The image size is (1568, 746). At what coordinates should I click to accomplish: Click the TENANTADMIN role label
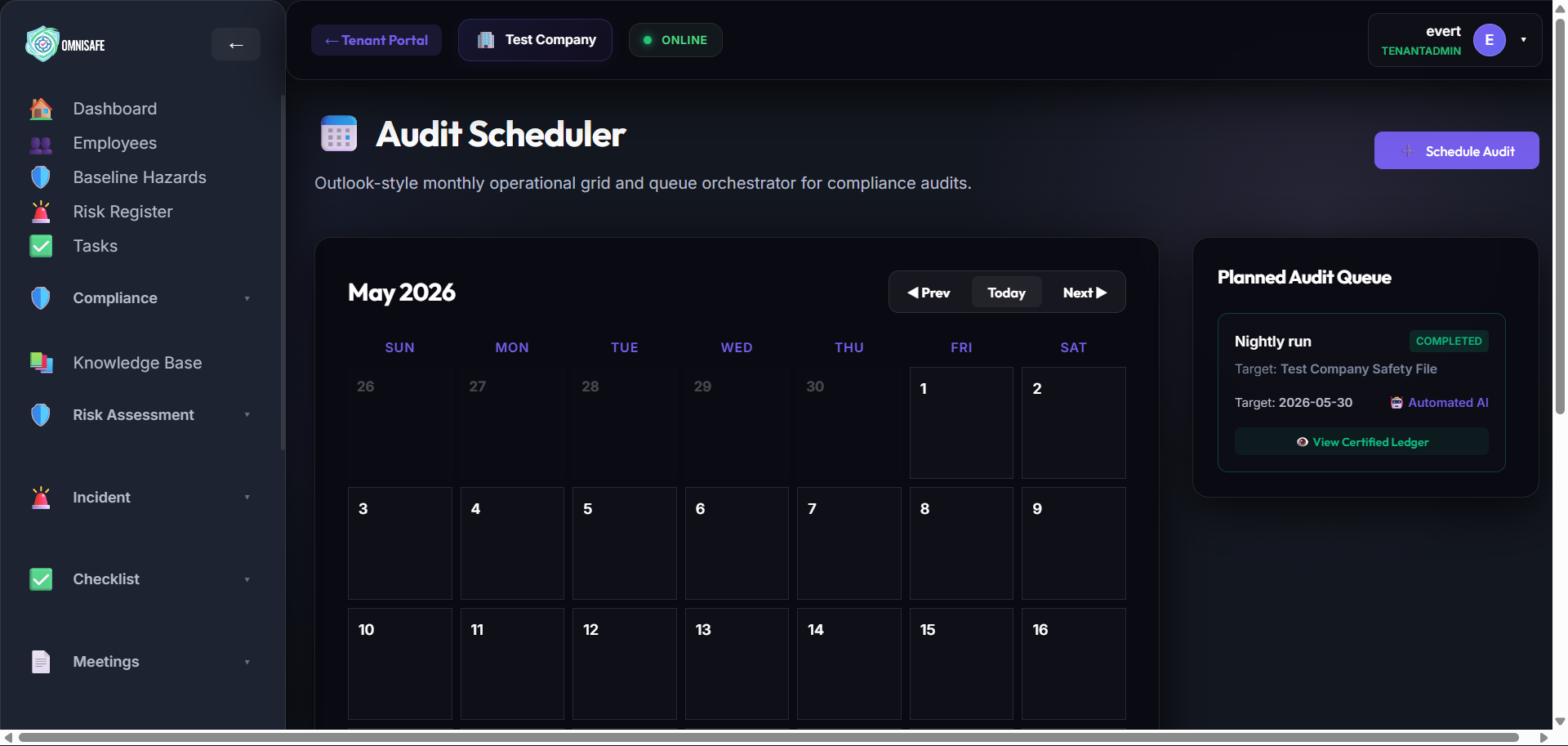click(1421, 51)
